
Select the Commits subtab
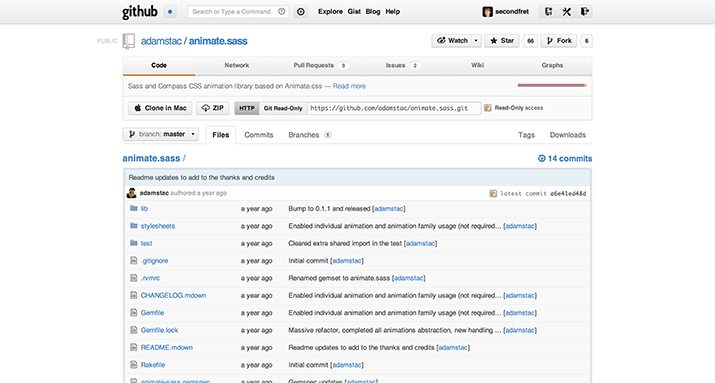(x=259, y=135)
